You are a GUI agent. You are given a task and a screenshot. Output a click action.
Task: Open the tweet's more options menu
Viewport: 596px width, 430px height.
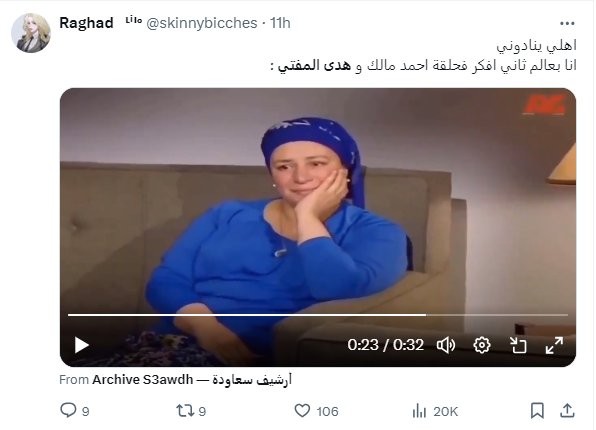click(x=567, y=24)
